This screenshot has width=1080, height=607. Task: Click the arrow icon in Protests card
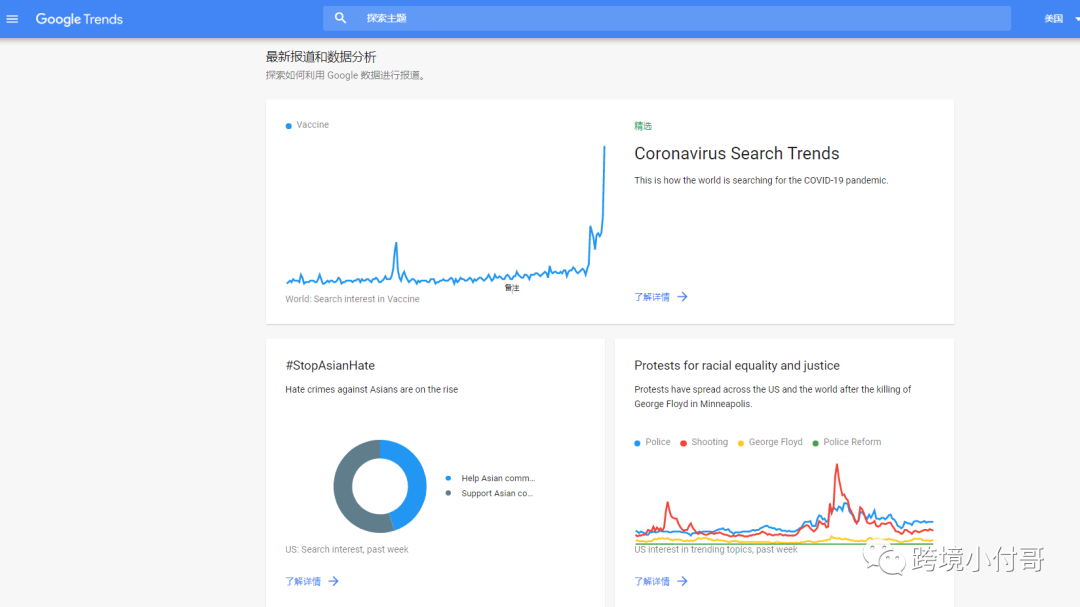(x=682, y=581)
